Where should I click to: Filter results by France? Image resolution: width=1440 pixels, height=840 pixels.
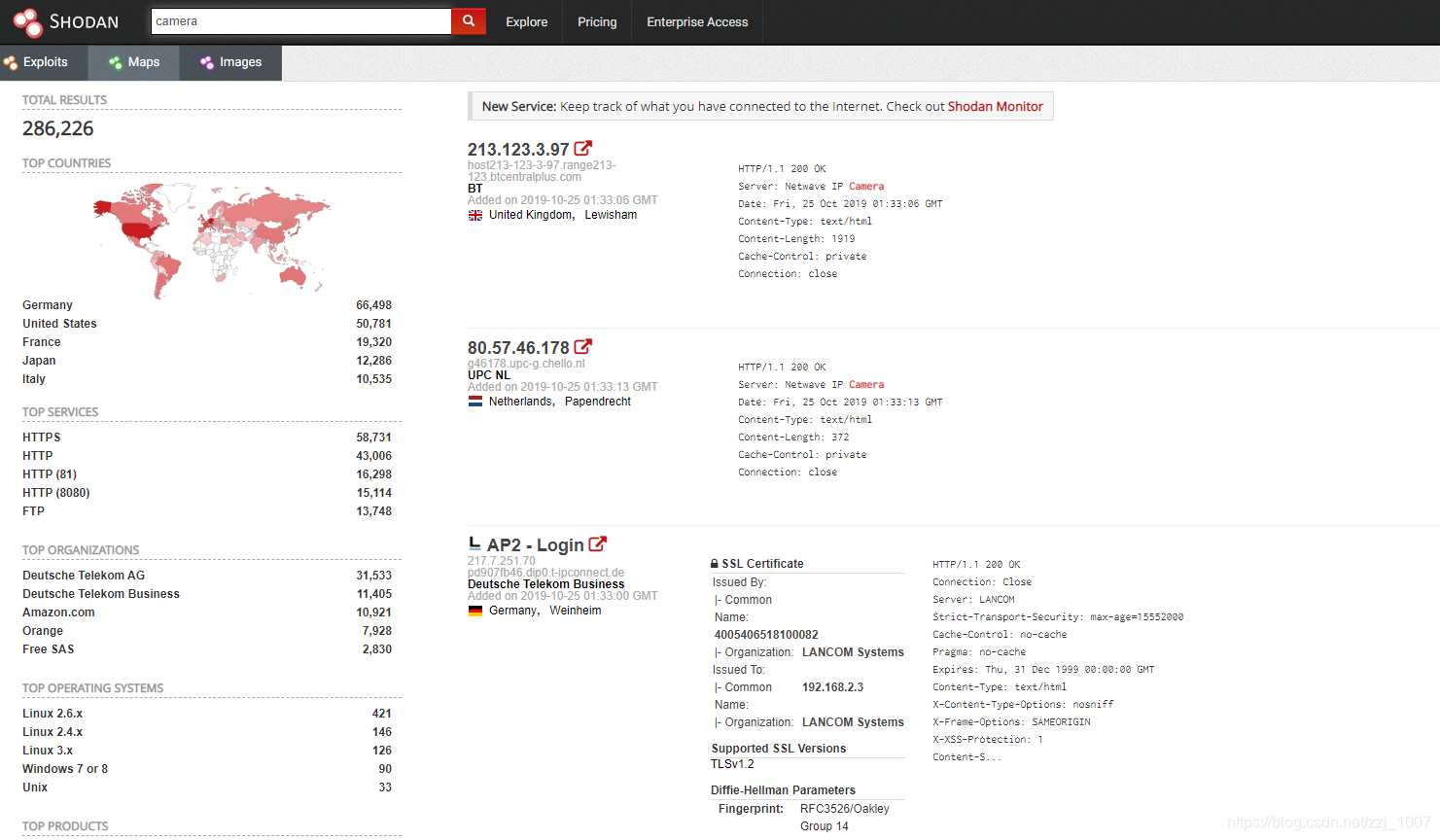(x=42, y=342)
